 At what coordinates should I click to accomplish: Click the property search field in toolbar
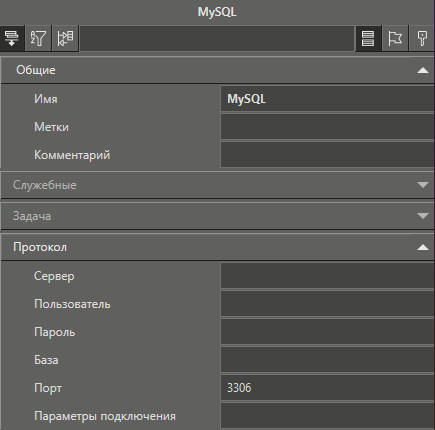coord(217,38)
